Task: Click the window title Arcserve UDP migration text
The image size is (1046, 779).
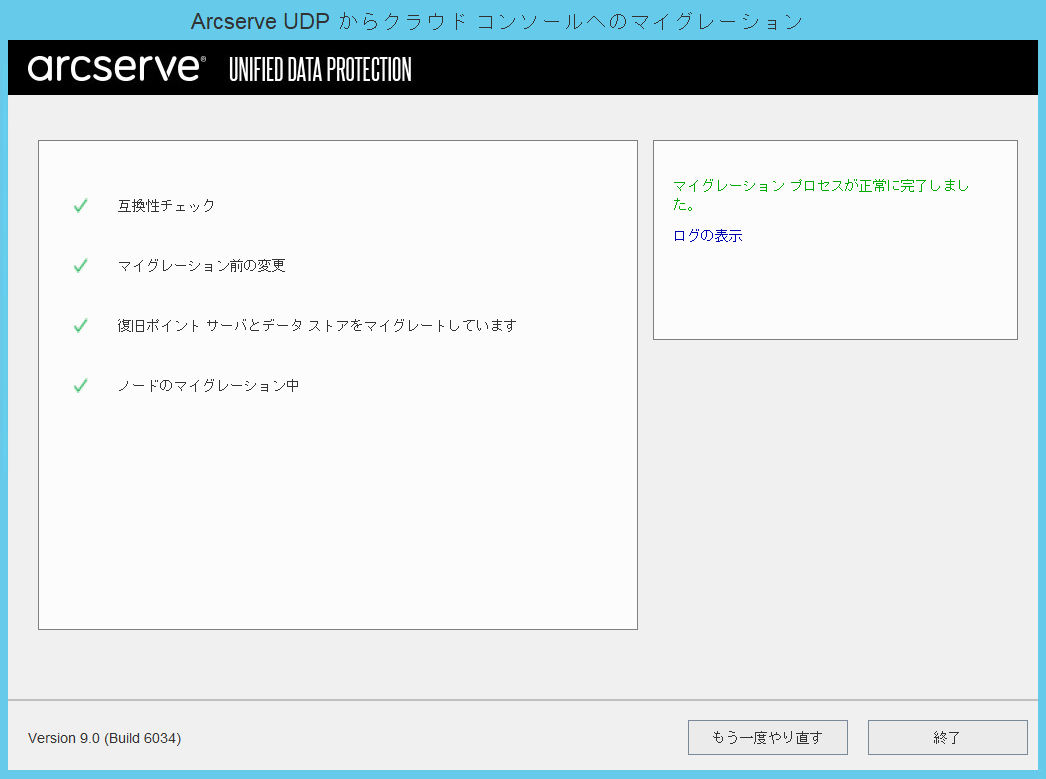Action: pos(496,21)
